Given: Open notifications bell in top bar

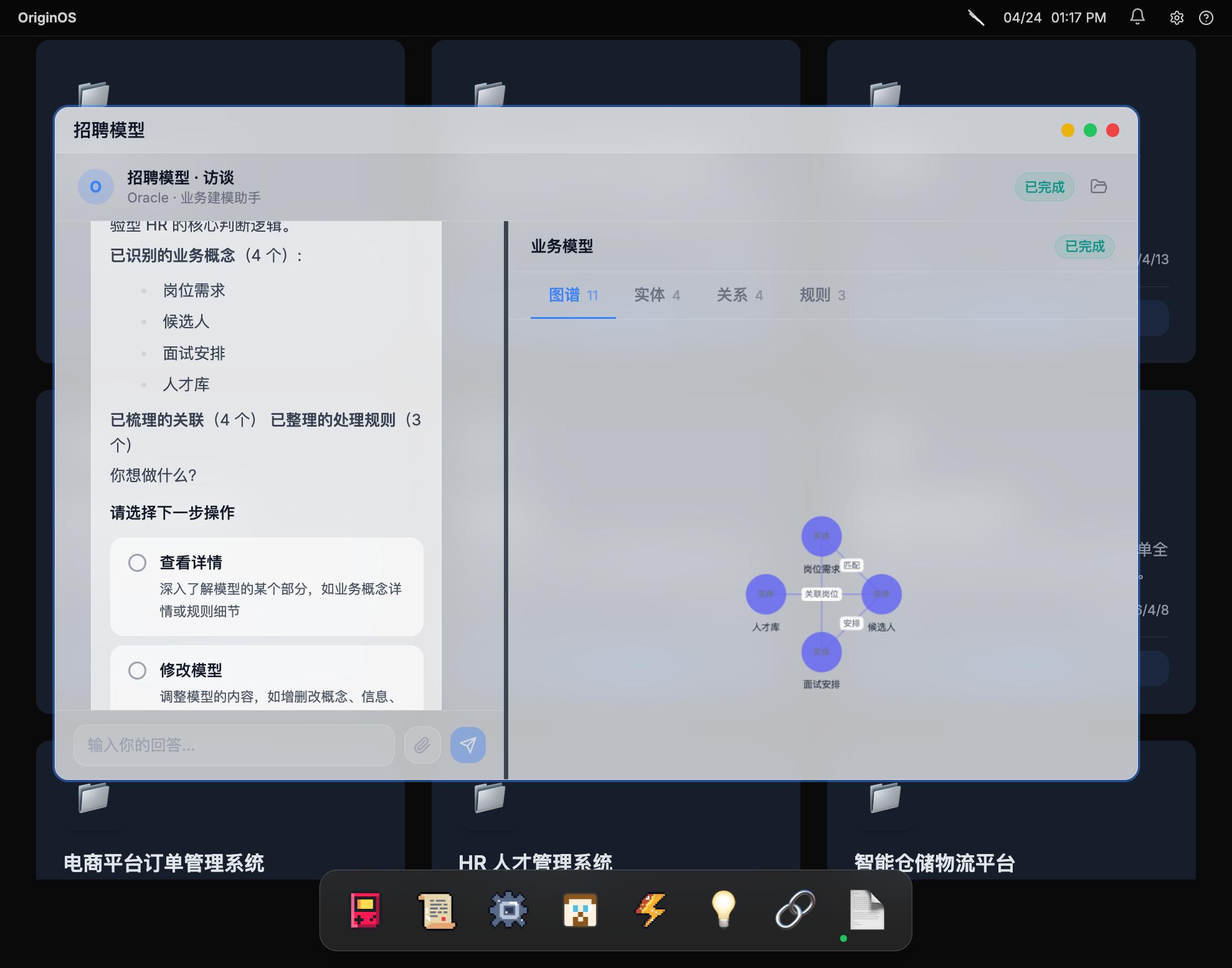Looking at the screenshot, I should point(1137,17).
